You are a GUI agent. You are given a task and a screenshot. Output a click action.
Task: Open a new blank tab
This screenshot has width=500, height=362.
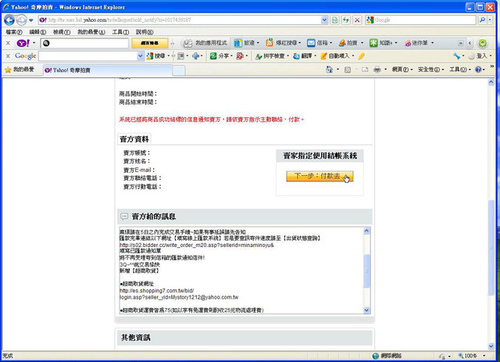(179, 70)
